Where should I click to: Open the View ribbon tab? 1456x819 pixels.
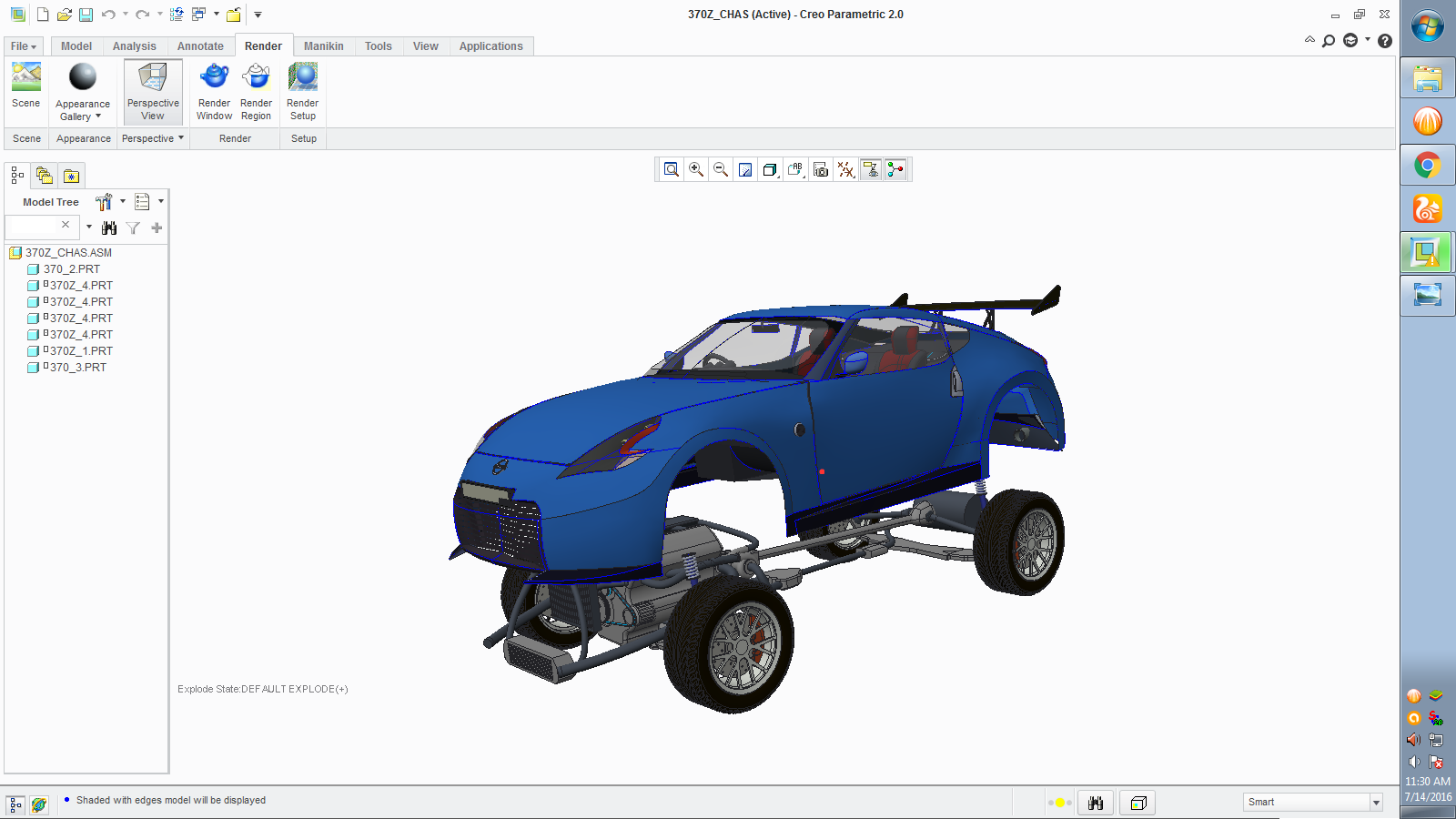pos(426,46)
